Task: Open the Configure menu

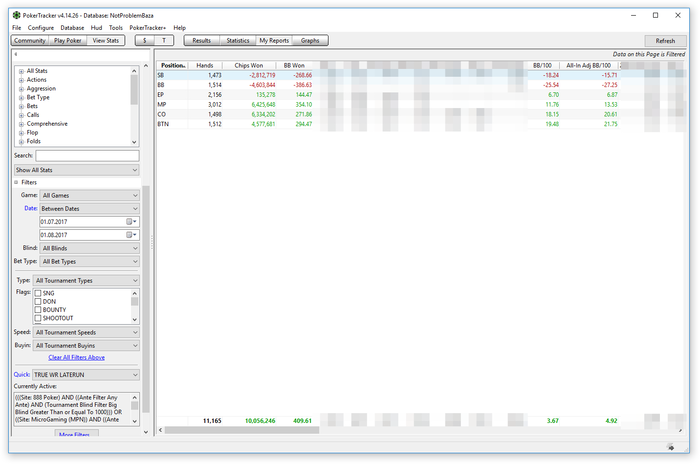Action: coord(41,28)
